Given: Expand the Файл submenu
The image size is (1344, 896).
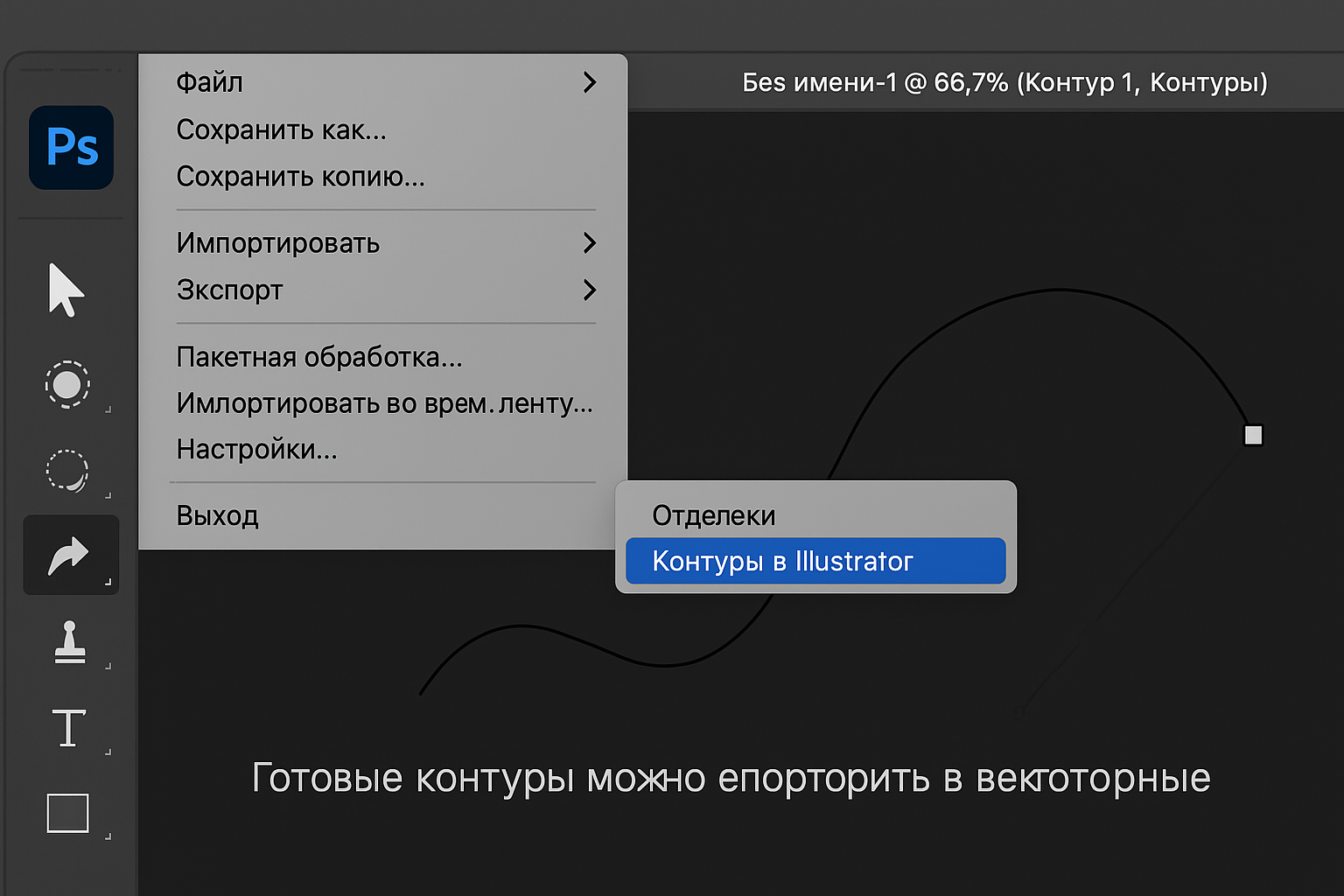Looking at the screenshot, I should coord(383,82).
